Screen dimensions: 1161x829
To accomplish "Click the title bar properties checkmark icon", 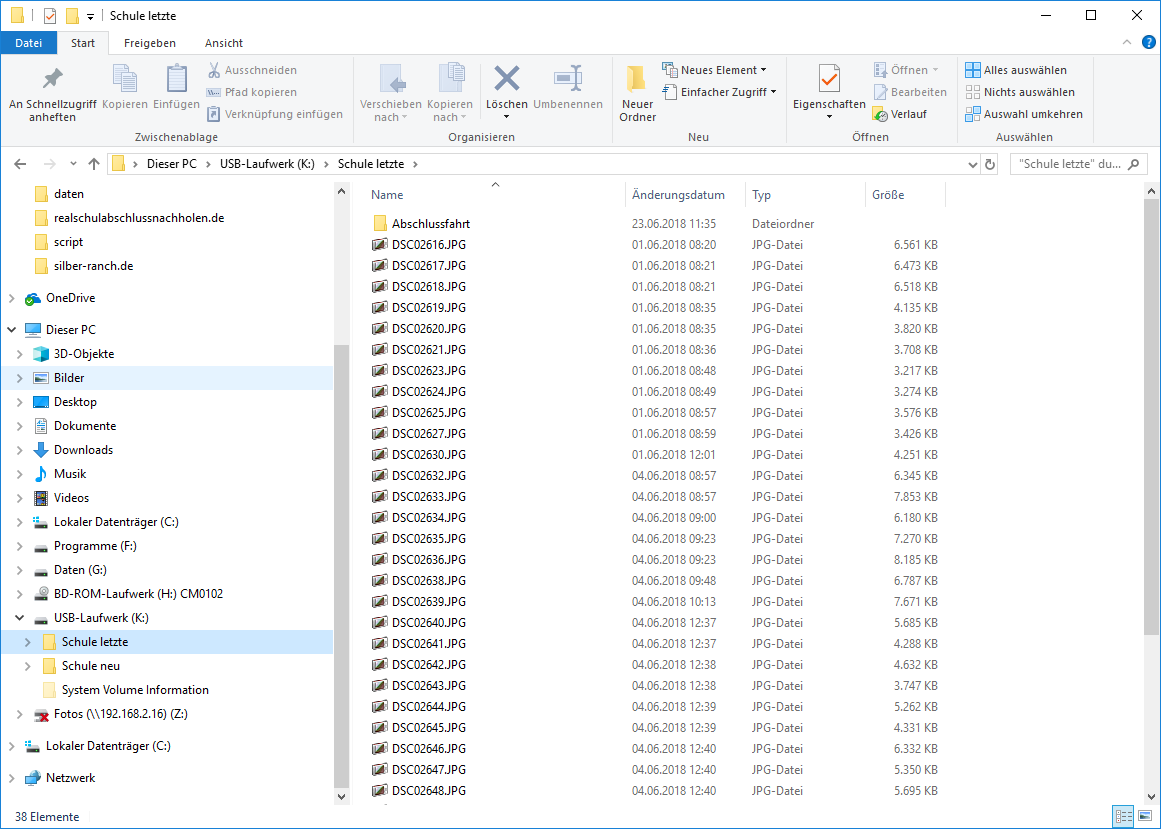I will pos(50,16).
